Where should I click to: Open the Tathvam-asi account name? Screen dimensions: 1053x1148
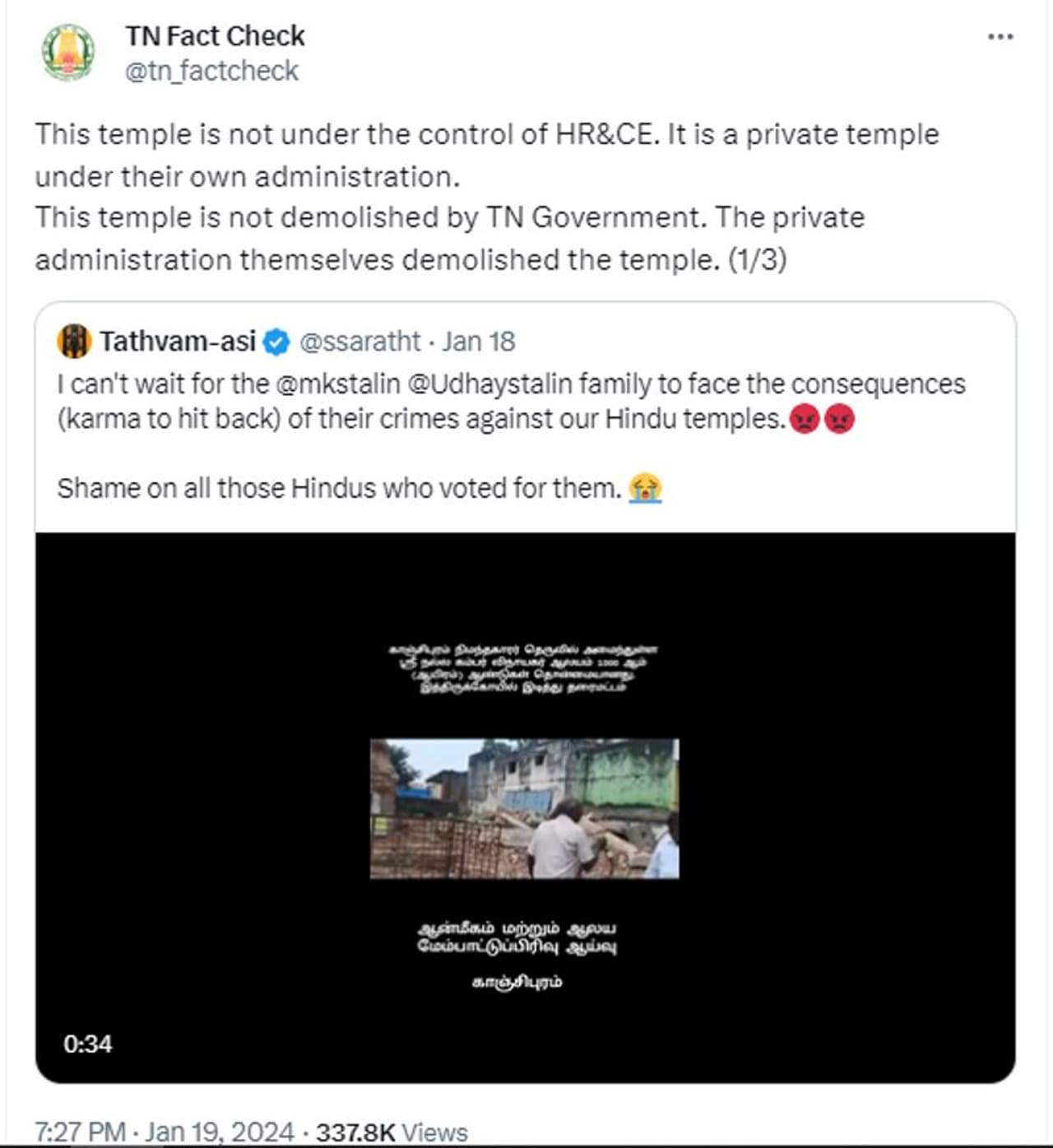(178, 342)
